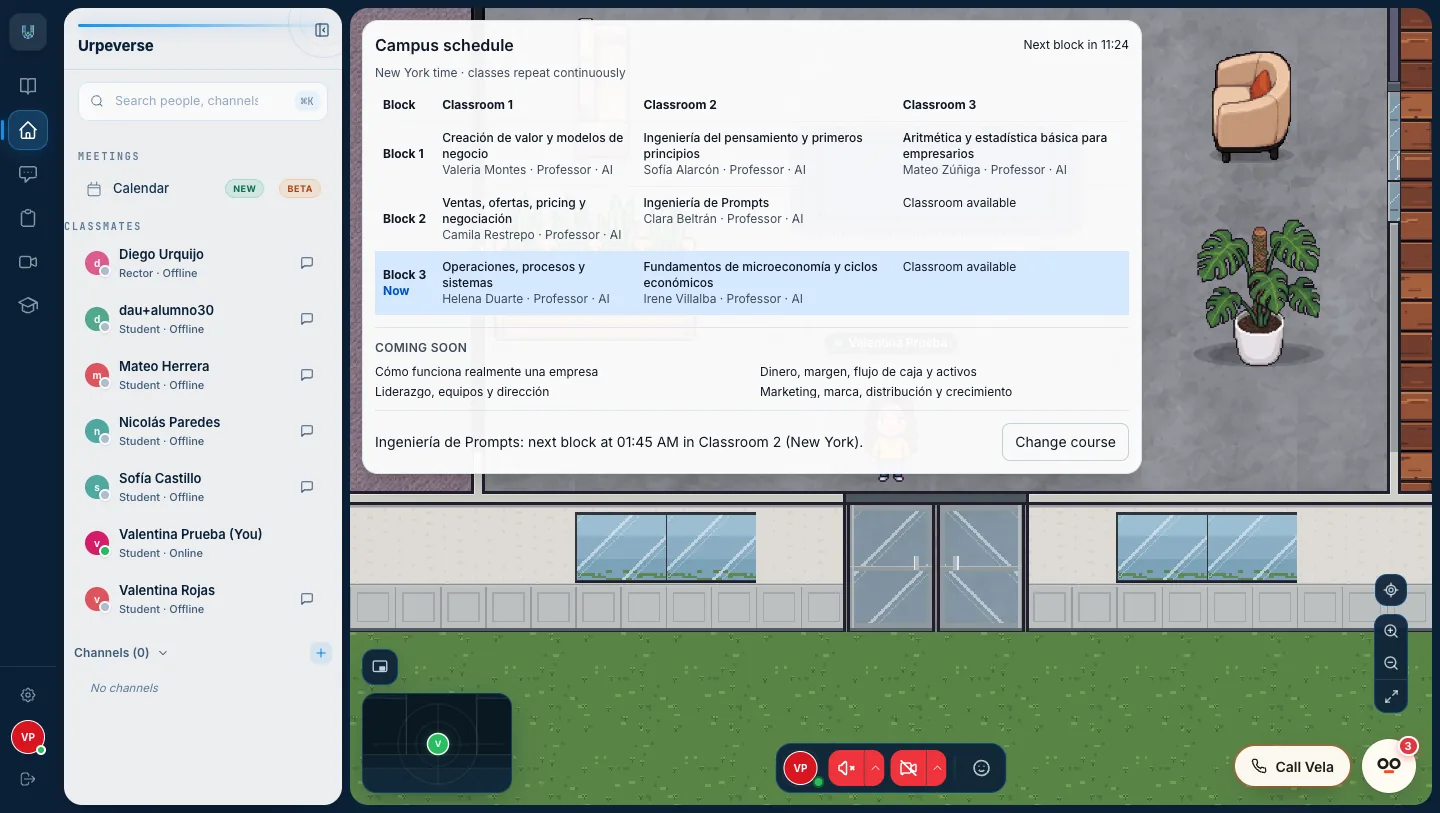Viewport: 1440px width, 813px height.
Task: Zoom out on the campus map
Action: 1391,663
